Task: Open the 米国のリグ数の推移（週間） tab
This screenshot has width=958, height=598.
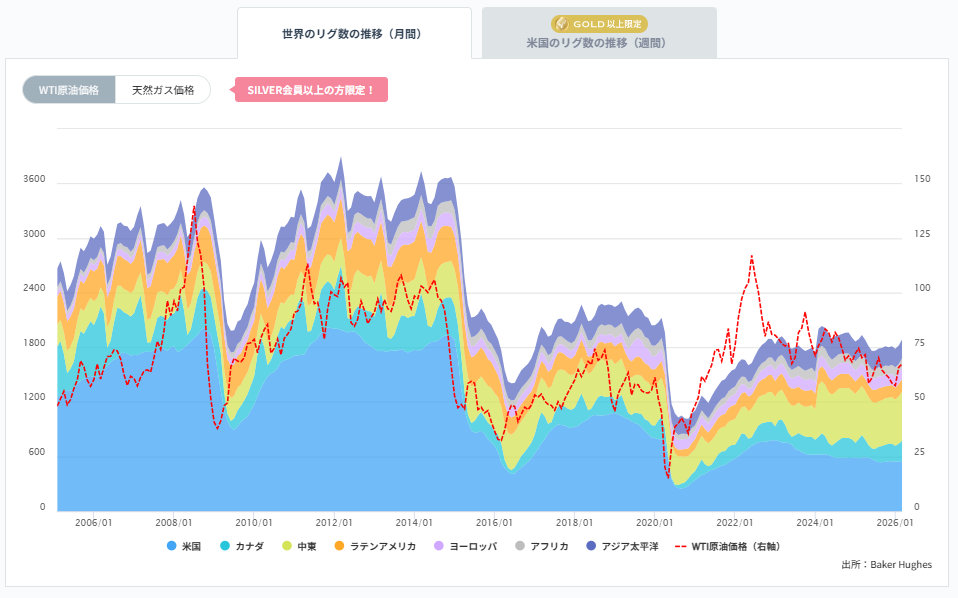Action: 598,44
